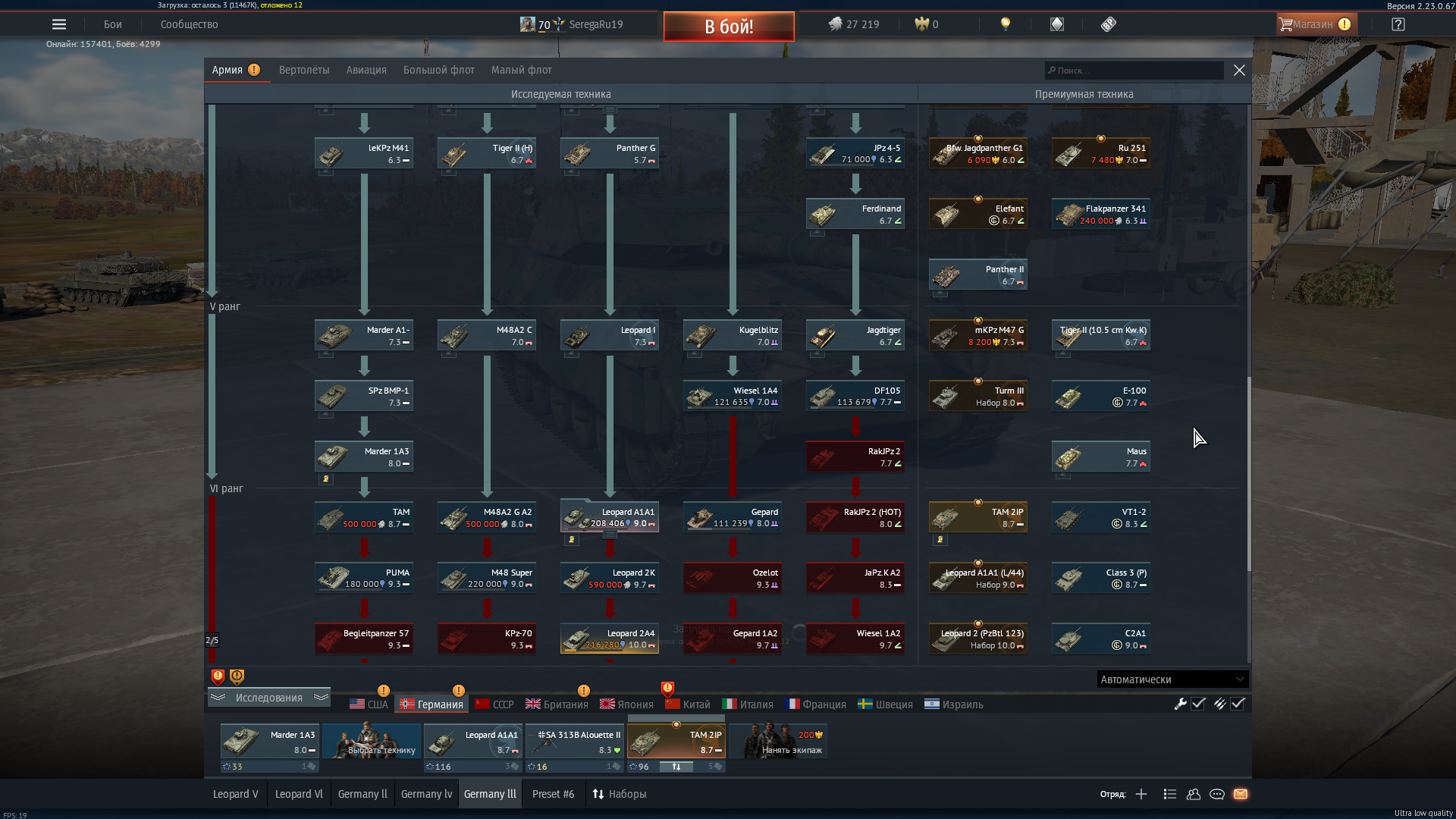This screenshot has width=1456, height=819.
Task: Open the main hamburger menu
Action: [x=59, y=24]
